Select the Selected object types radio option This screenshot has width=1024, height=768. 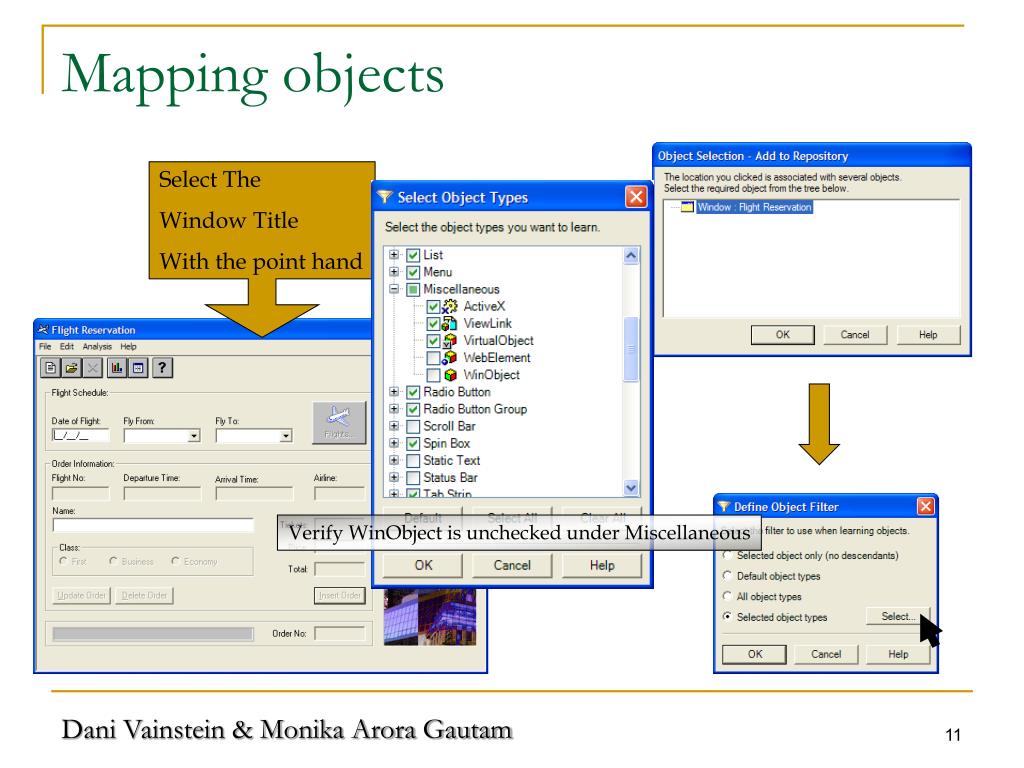(727, 616)
